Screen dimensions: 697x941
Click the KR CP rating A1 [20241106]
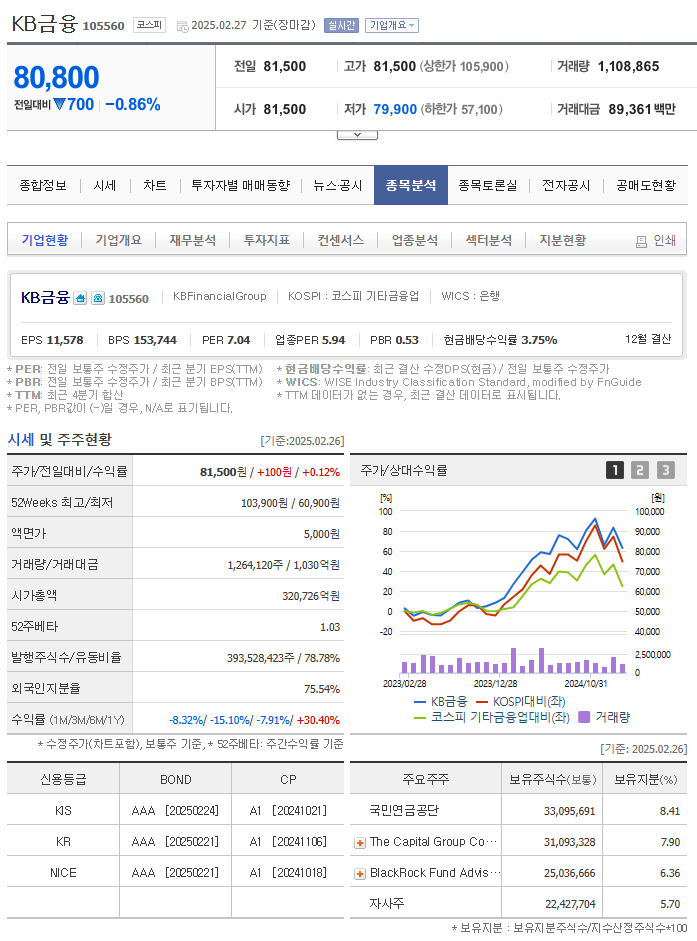point(288,841)
